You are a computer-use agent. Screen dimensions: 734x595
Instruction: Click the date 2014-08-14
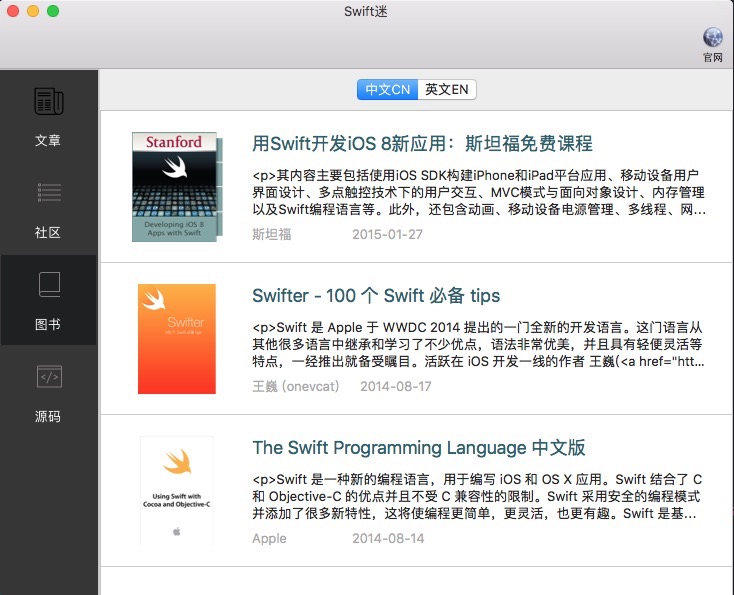pyautogui.click(x=388, y=538)
